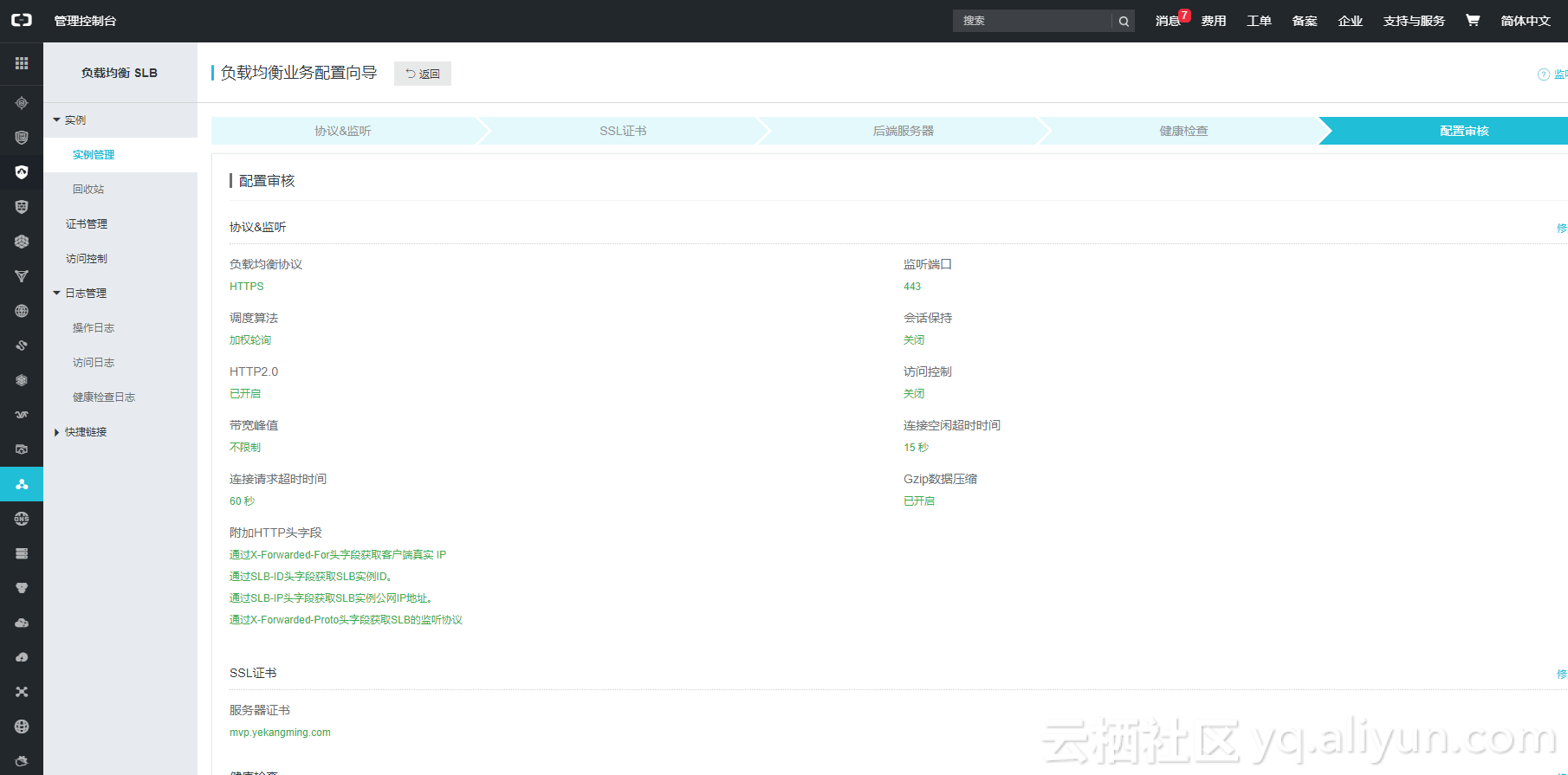Image resolution: width=1568 pixels, height=775 pixels.
Task: Click the 加权轮询 scheduling algorithm value
Action: 250,340
